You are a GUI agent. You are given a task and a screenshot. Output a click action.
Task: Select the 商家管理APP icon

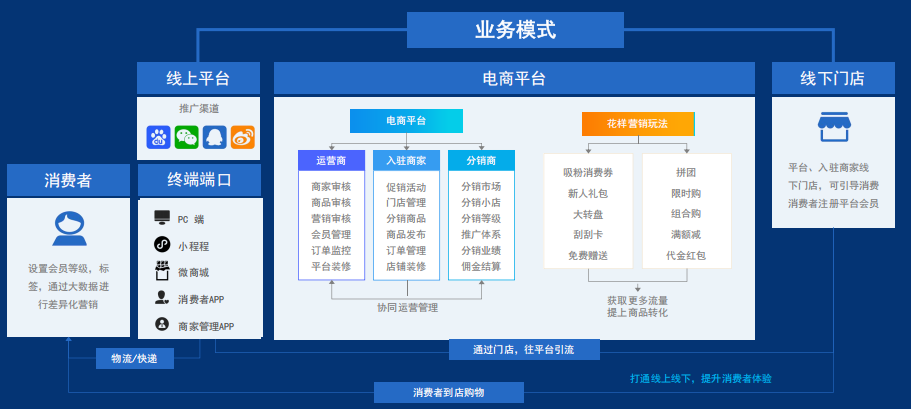[162, 325]
